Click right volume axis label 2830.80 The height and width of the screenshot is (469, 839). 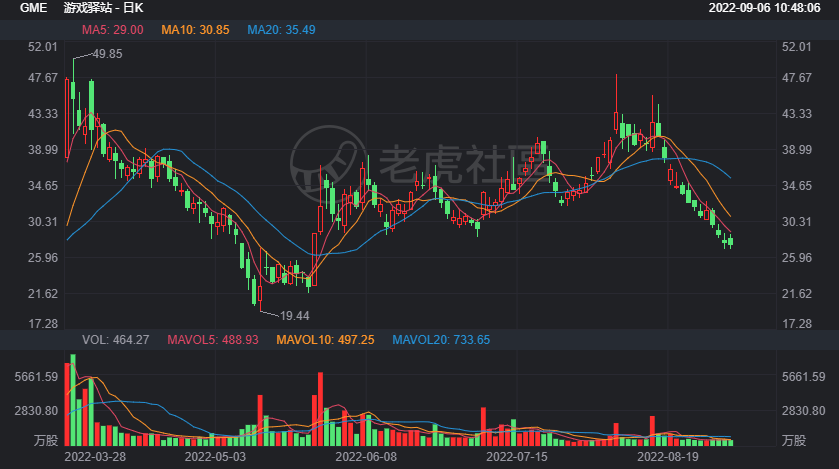coord(804,411)
